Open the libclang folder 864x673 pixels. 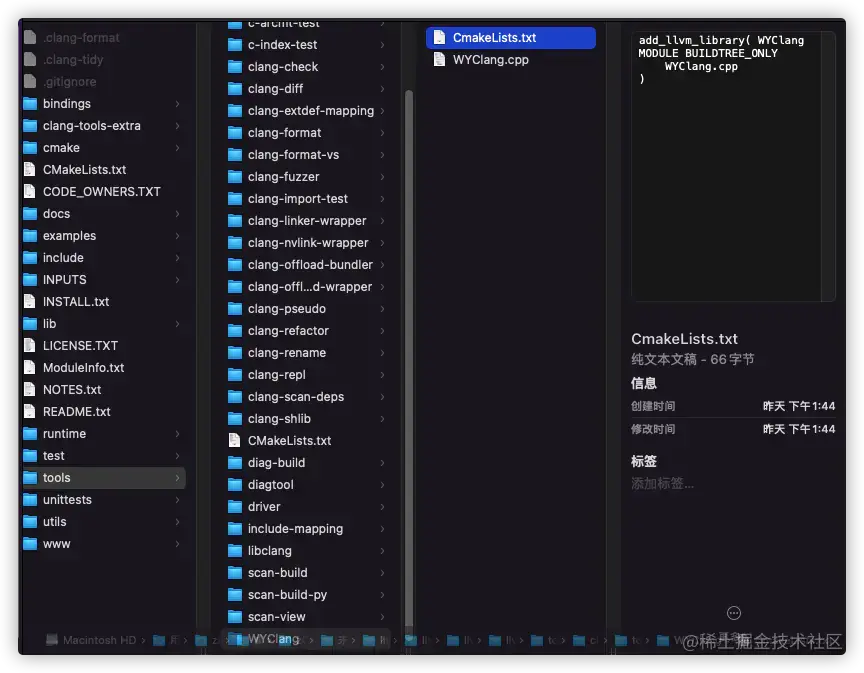[x=269, y=550]
